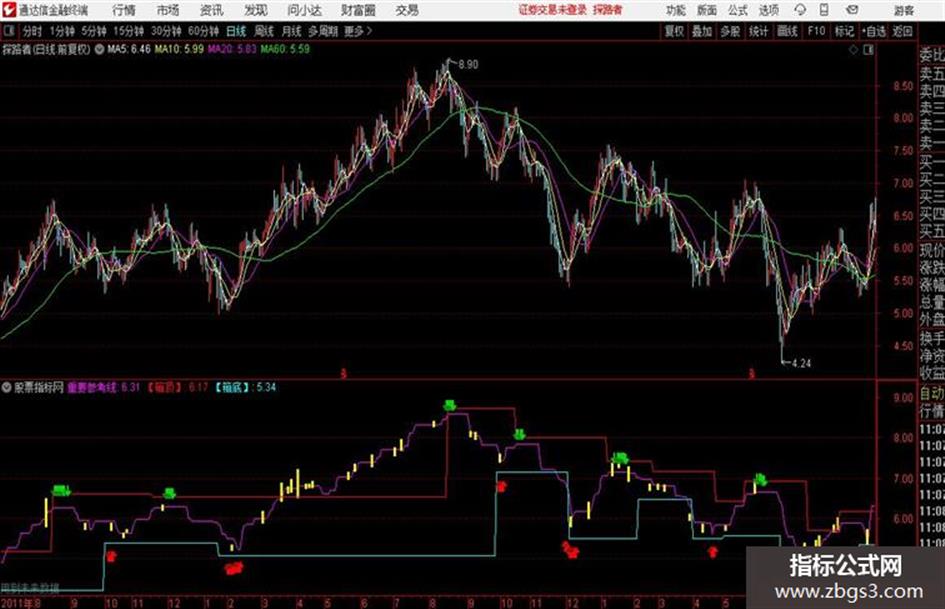Open the 问小达 menu
The height and width of the screenshot is (609, 945).
(304, 10)
